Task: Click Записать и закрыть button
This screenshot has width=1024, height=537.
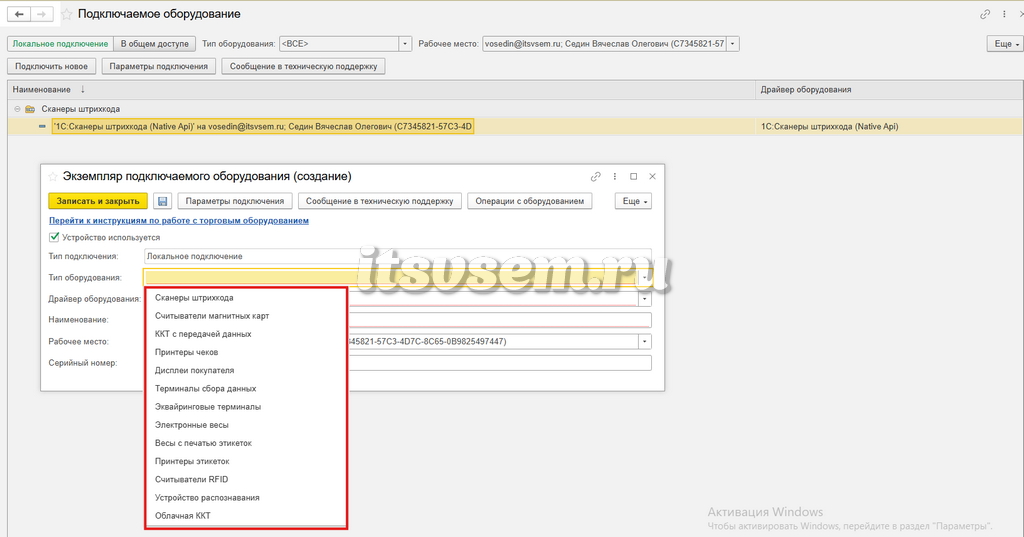Action: [98, 201]
